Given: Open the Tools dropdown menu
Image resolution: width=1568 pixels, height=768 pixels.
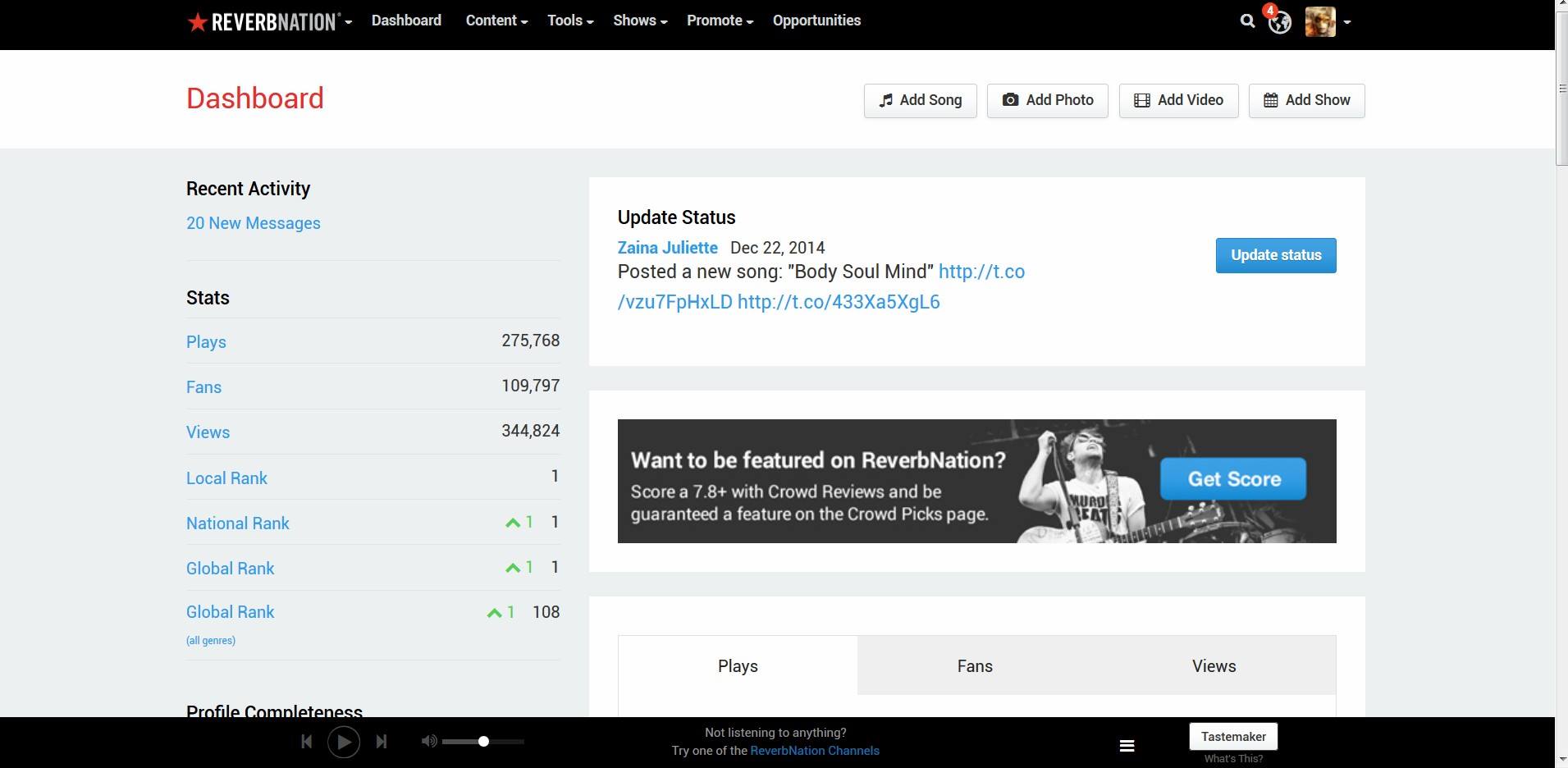Looking at the screenshot, I should [570, 21].
